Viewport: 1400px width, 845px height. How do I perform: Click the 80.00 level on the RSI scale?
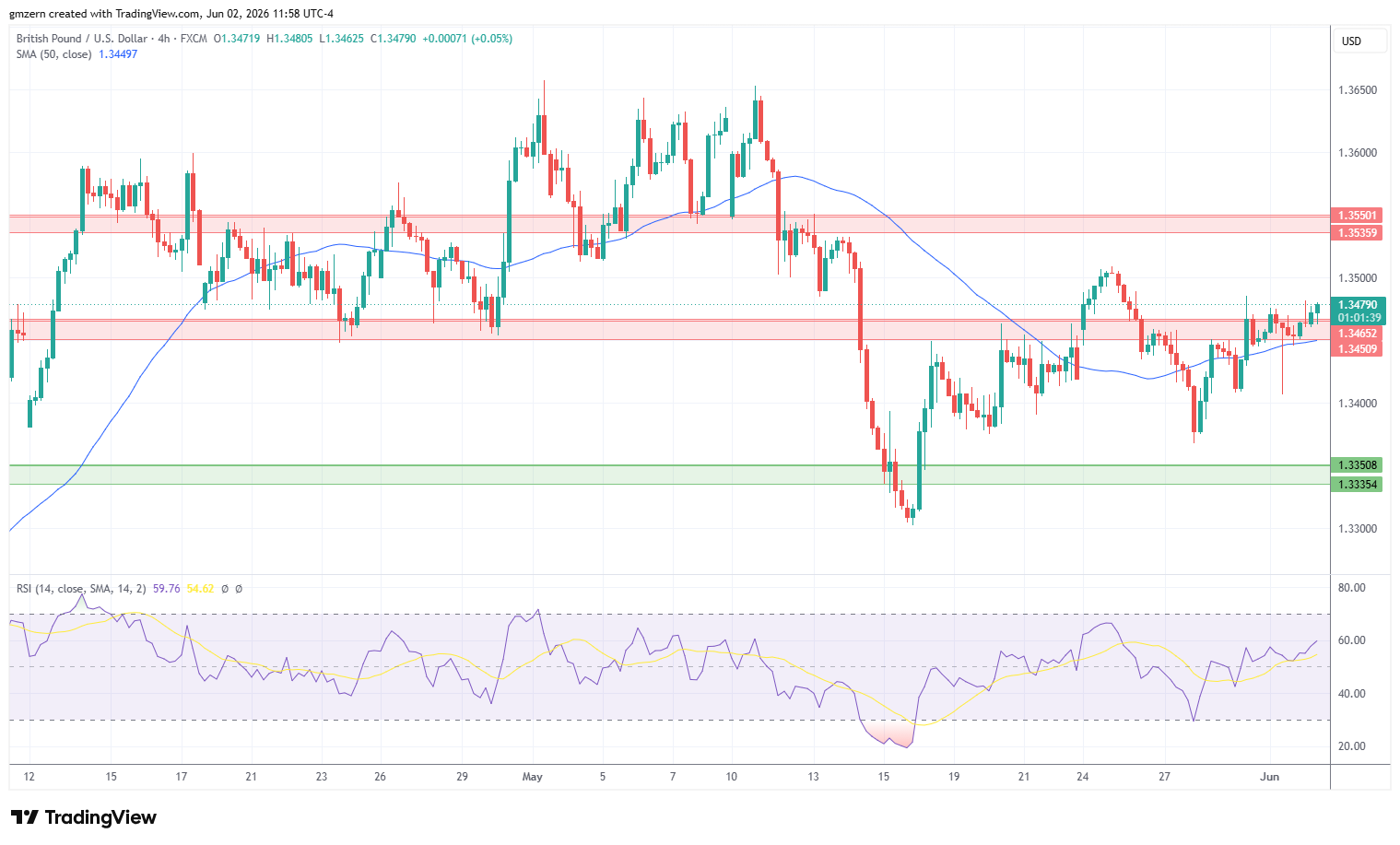[1352, 588]
